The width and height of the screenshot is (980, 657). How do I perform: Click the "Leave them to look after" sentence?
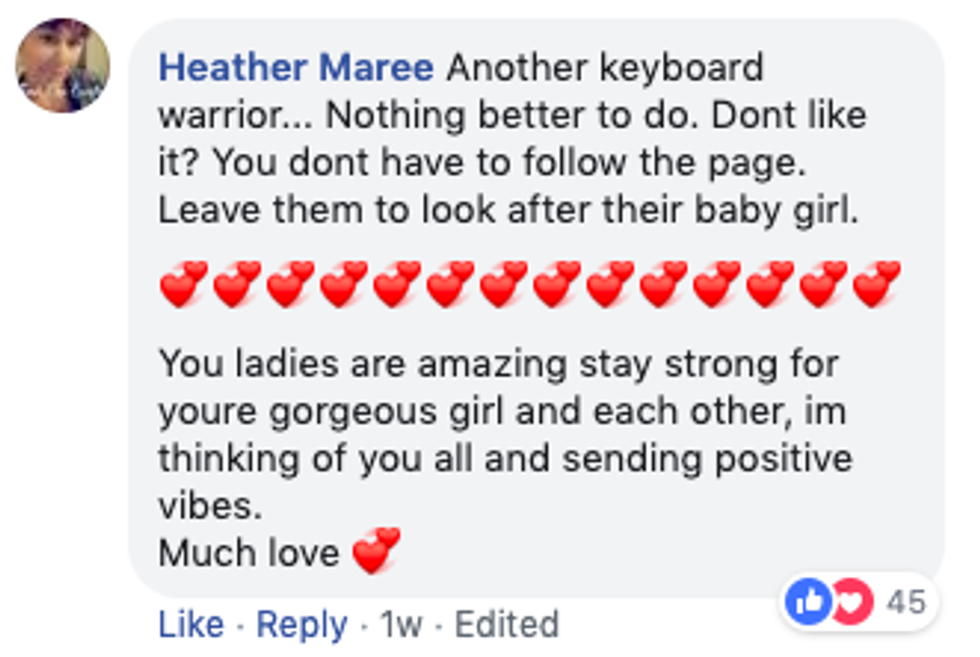click(x=508, y=212)
